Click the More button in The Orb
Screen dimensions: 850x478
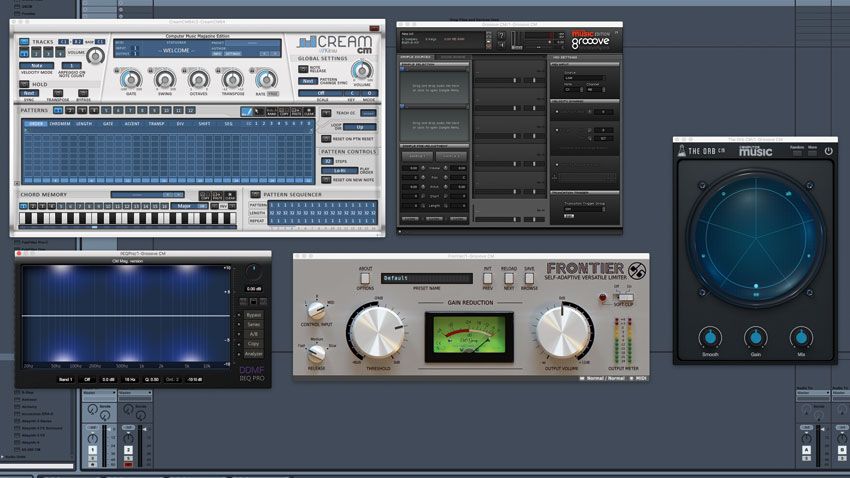pos(812,151)
